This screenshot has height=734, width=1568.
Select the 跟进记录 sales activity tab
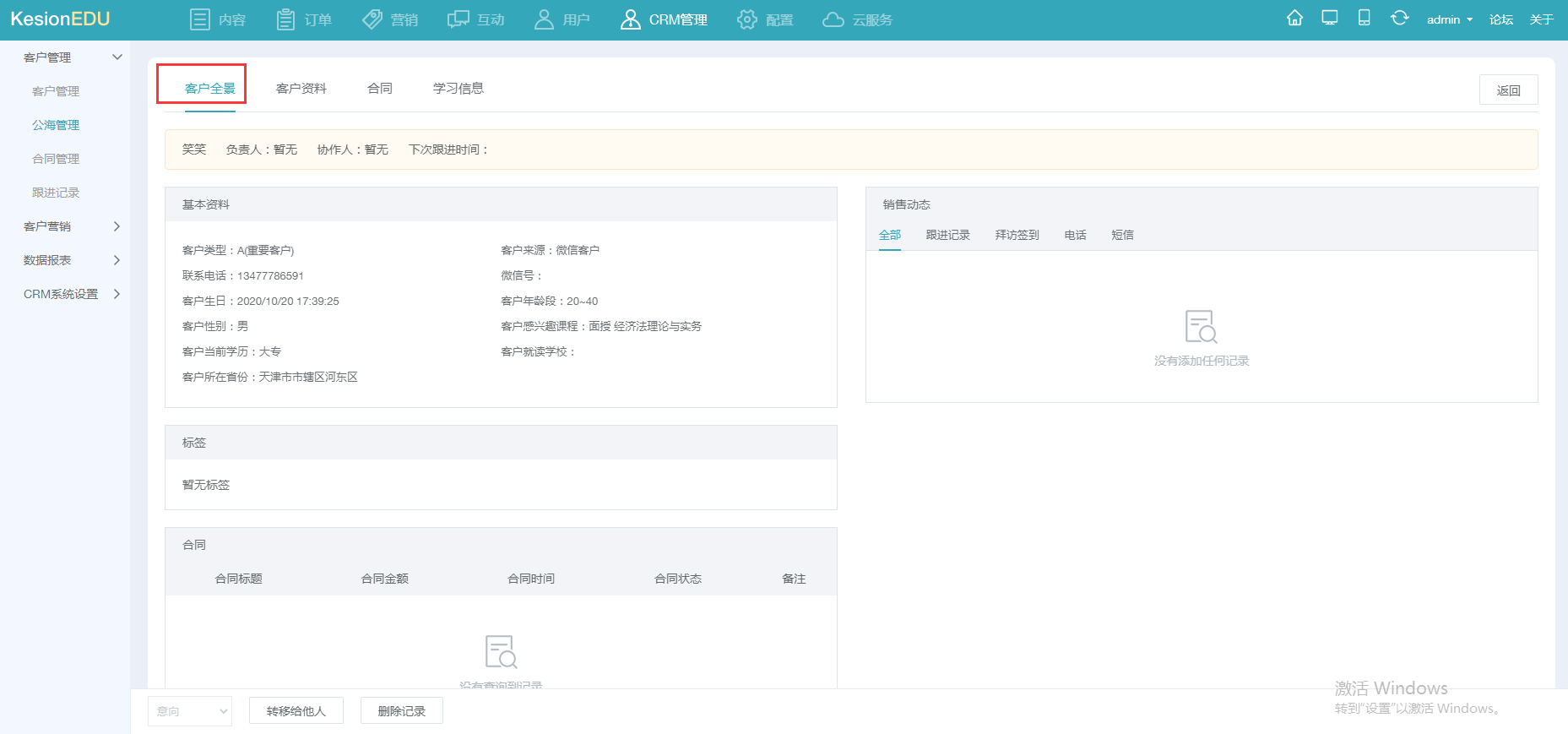click(948, 235)
